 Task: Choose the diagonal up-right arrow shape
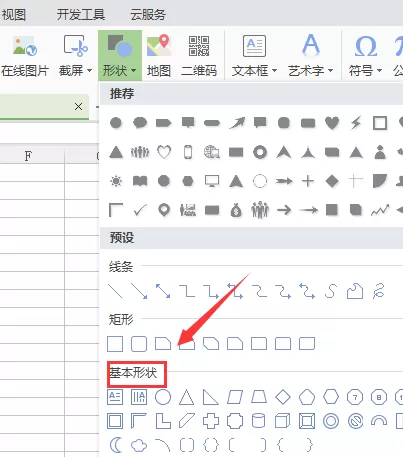237,123
